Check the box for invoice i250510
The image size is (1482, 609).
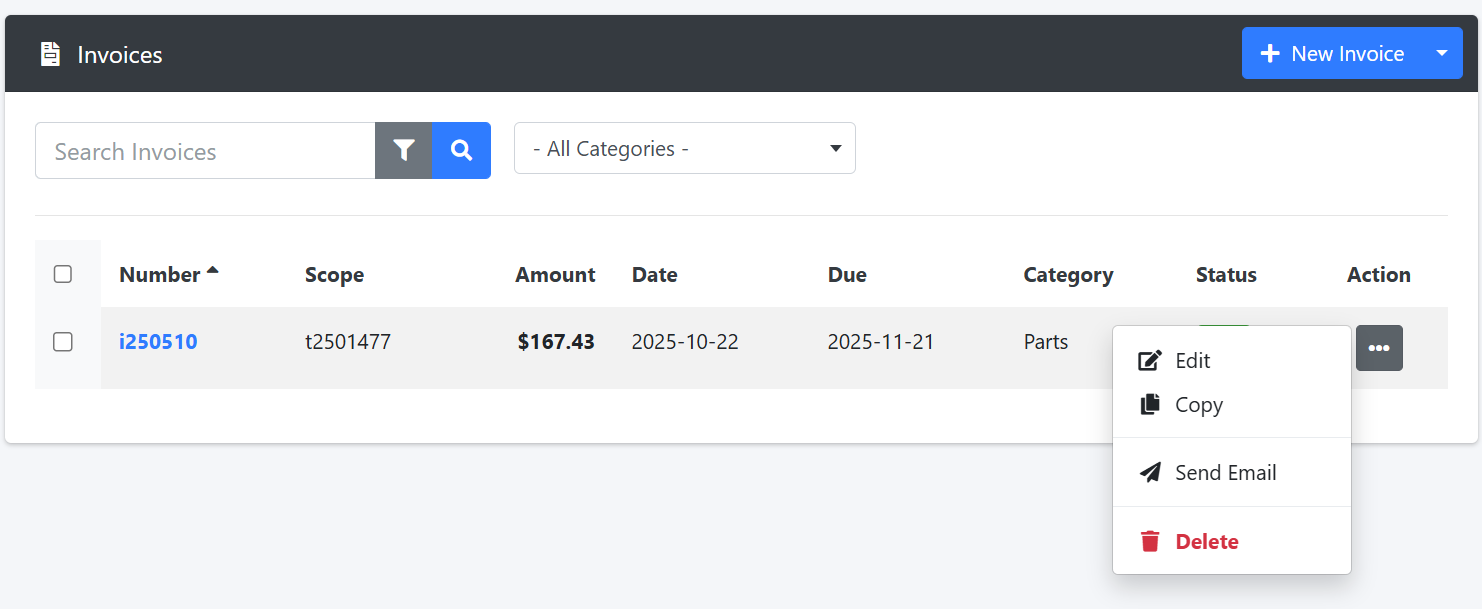tap(63, 342)
